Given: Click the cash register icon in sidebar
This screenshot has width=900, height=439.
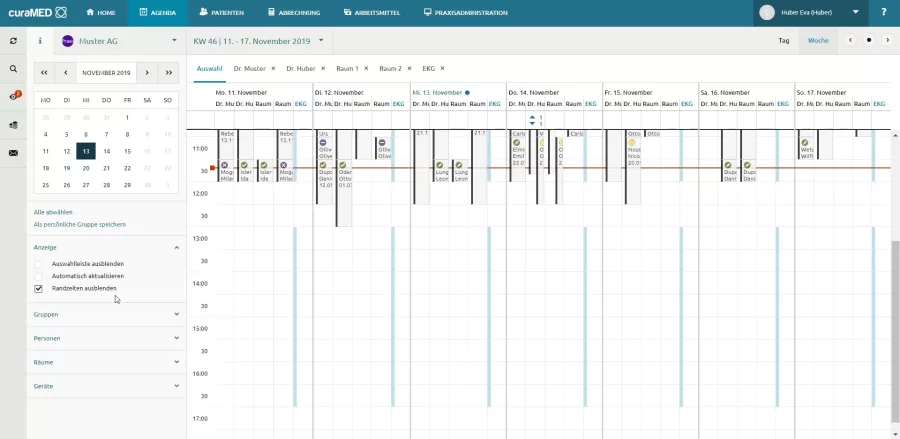Looking at the screenshot, I should [13, 125].
